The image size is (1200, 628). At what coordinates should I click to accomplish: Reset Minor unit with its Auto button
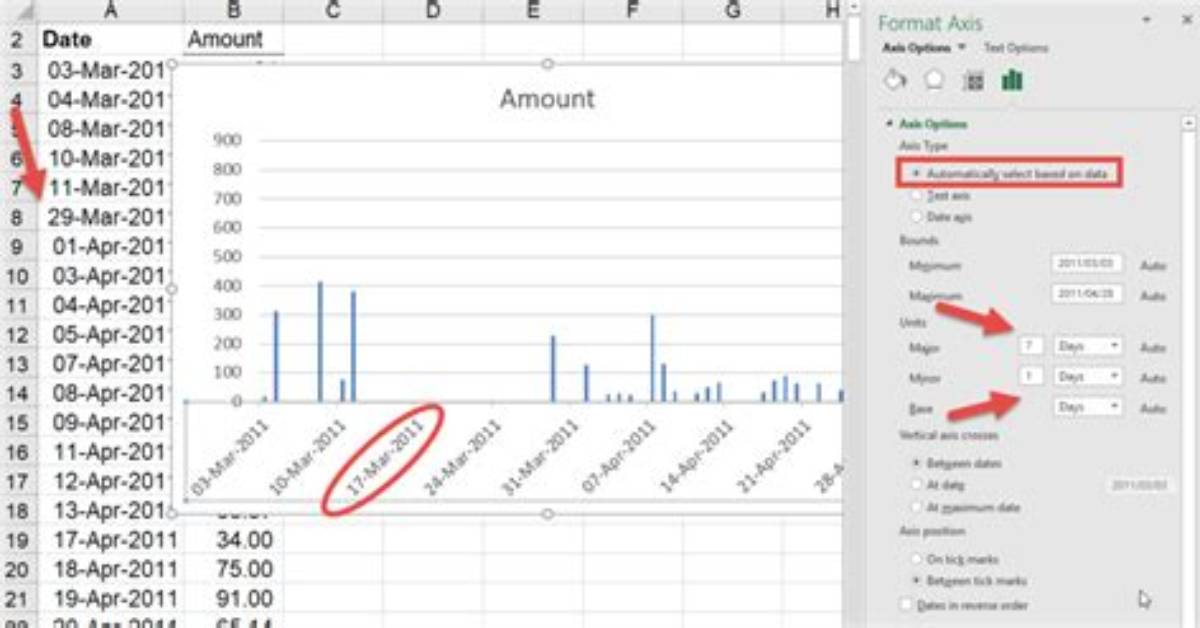click(x=1153, y=378)
